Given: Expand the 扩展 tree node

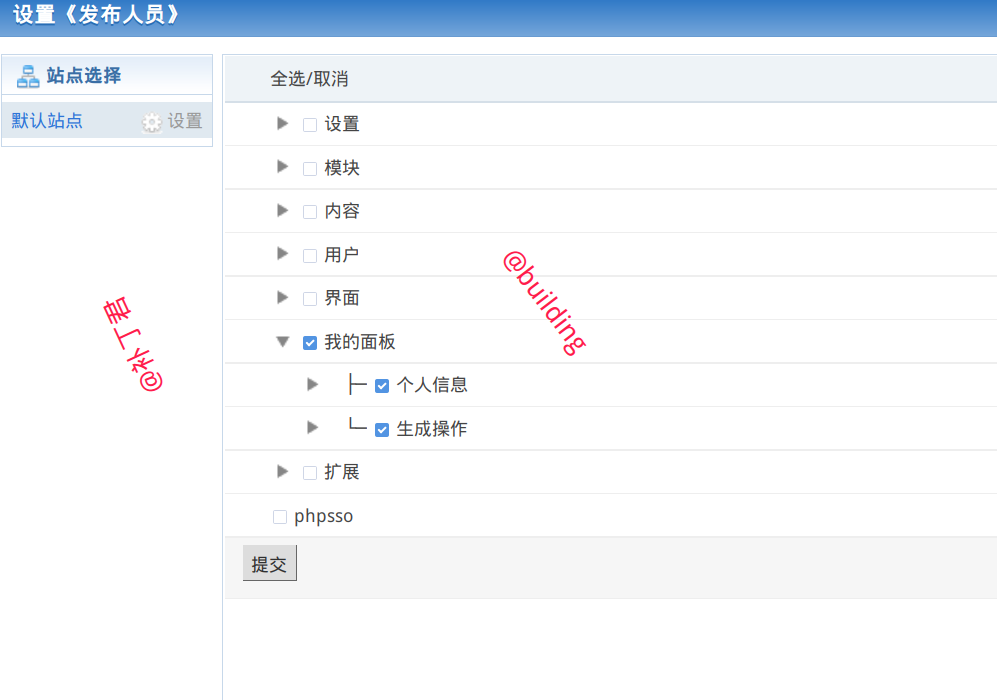Looking at the screenshot, I should (x=282, y=471).
